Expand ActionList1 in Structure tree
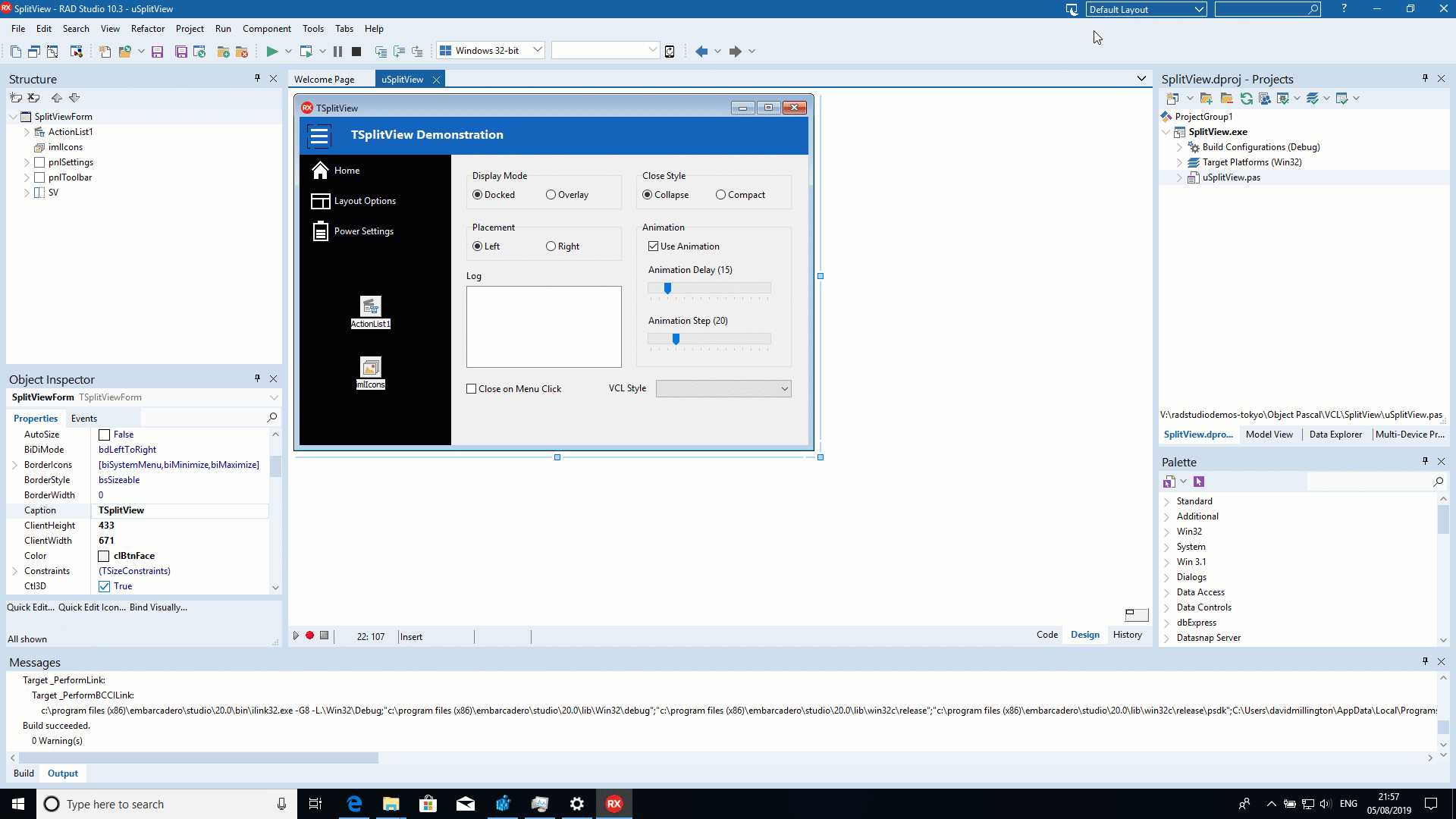The image size is (1456, 819). tap(27, 132)
